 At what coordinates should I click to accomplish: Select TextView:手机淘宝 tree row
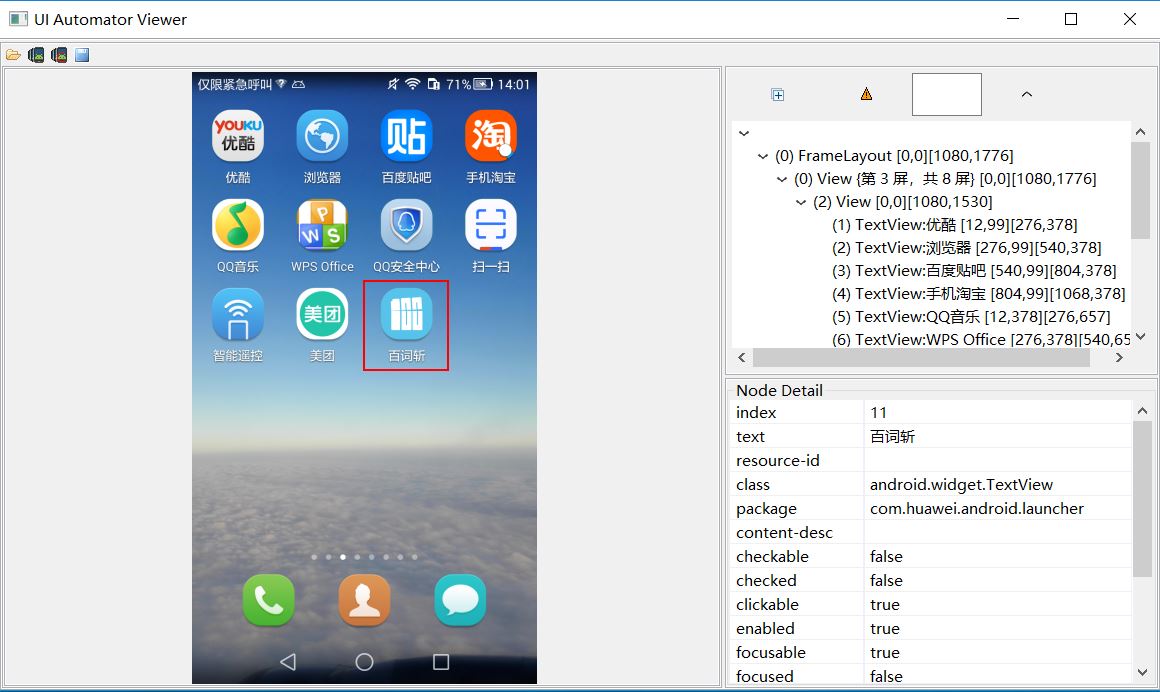[x=979, y=294]
